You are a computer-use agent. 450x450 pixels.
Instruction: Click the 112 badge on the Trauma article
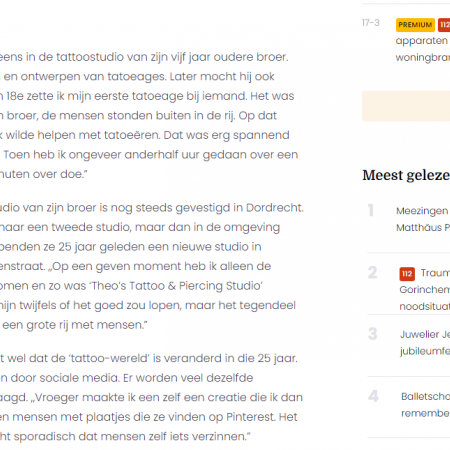pyautogui.click(x=407, y=274)
